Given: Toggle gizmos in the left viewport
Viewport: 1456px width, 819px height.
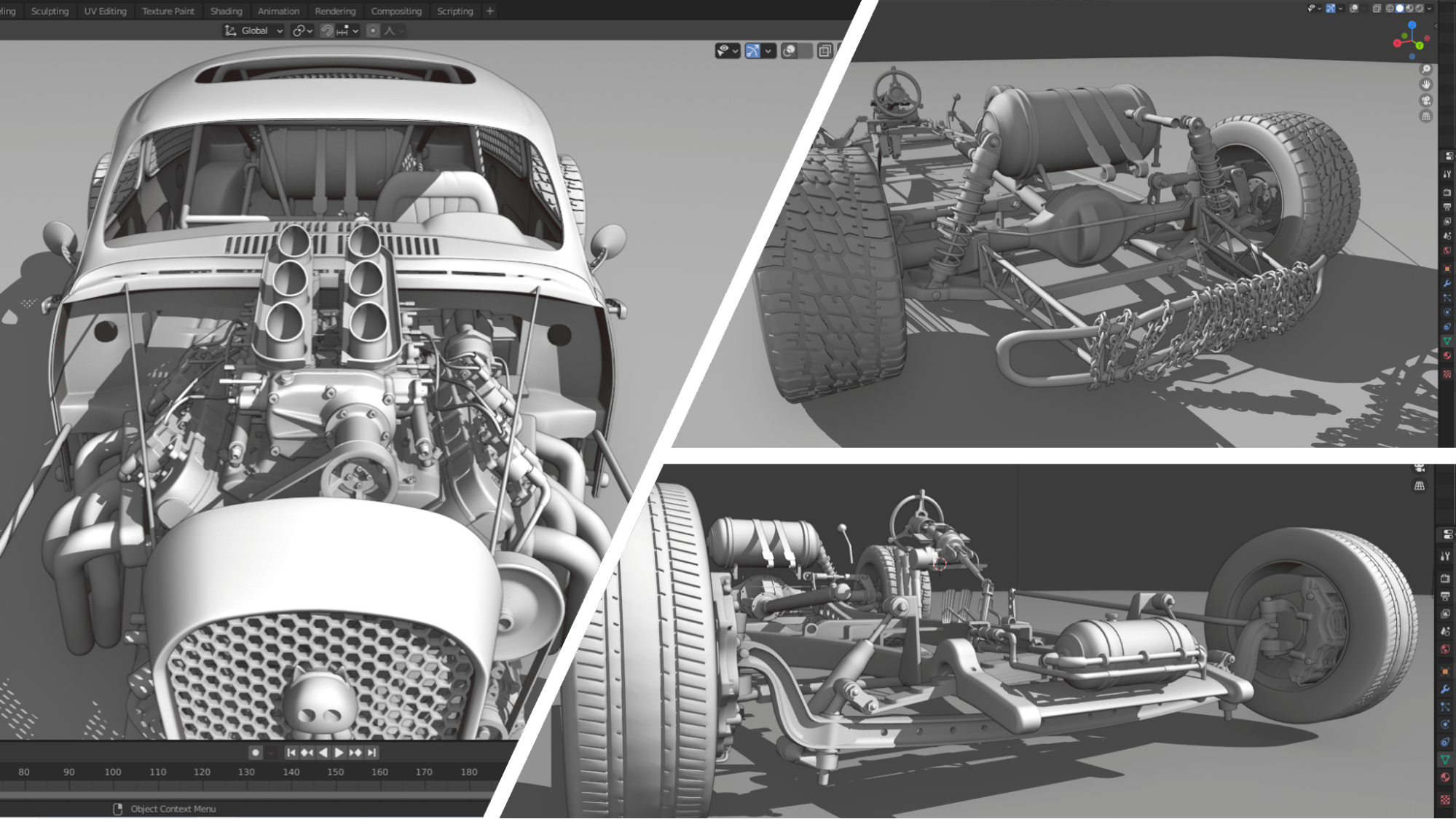Looking at the screenshot, I should coord(752,50).
